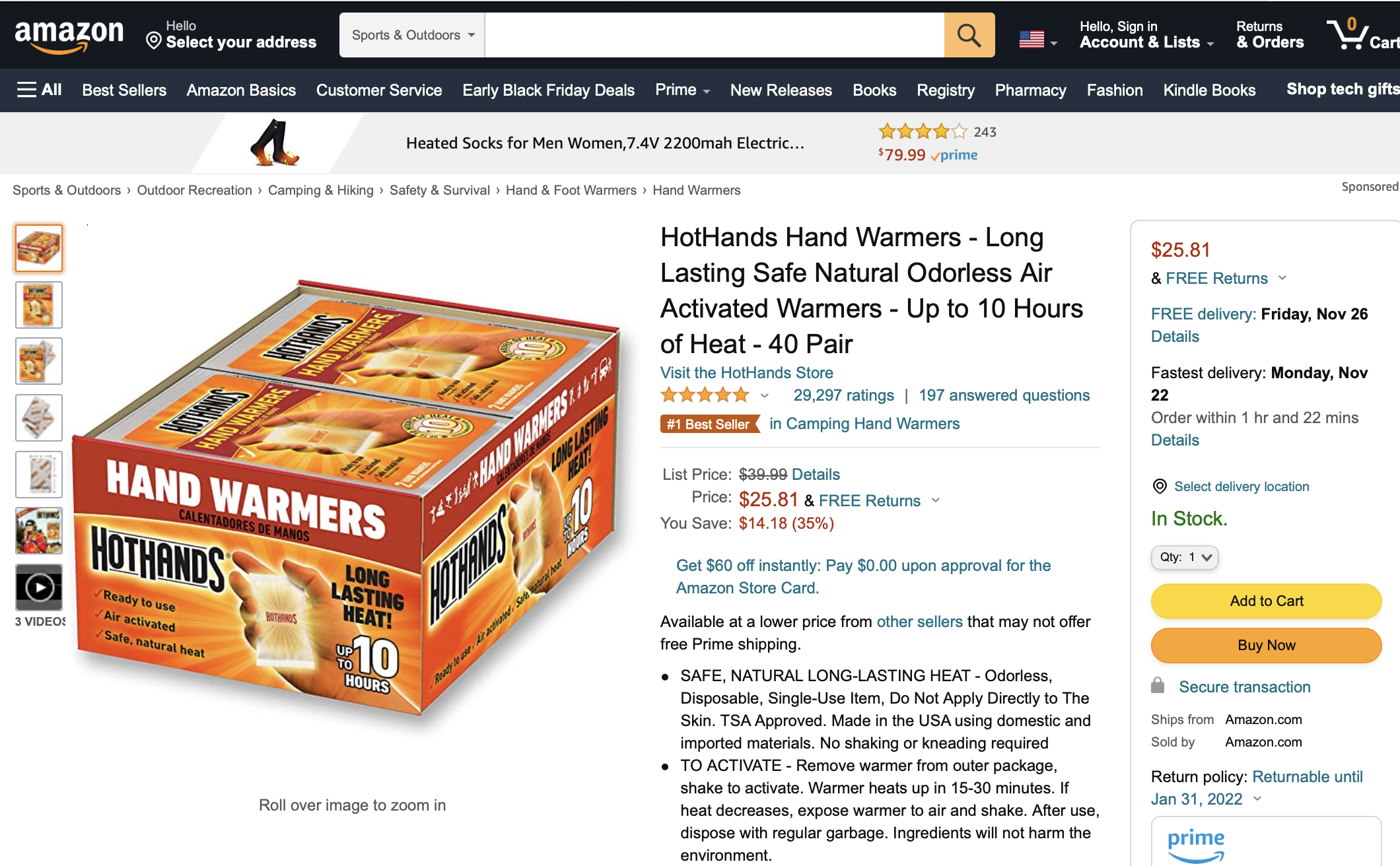Click the Buy Now button
Image resolution: width=1400 pixels, height=866 pixels.
1266,645
